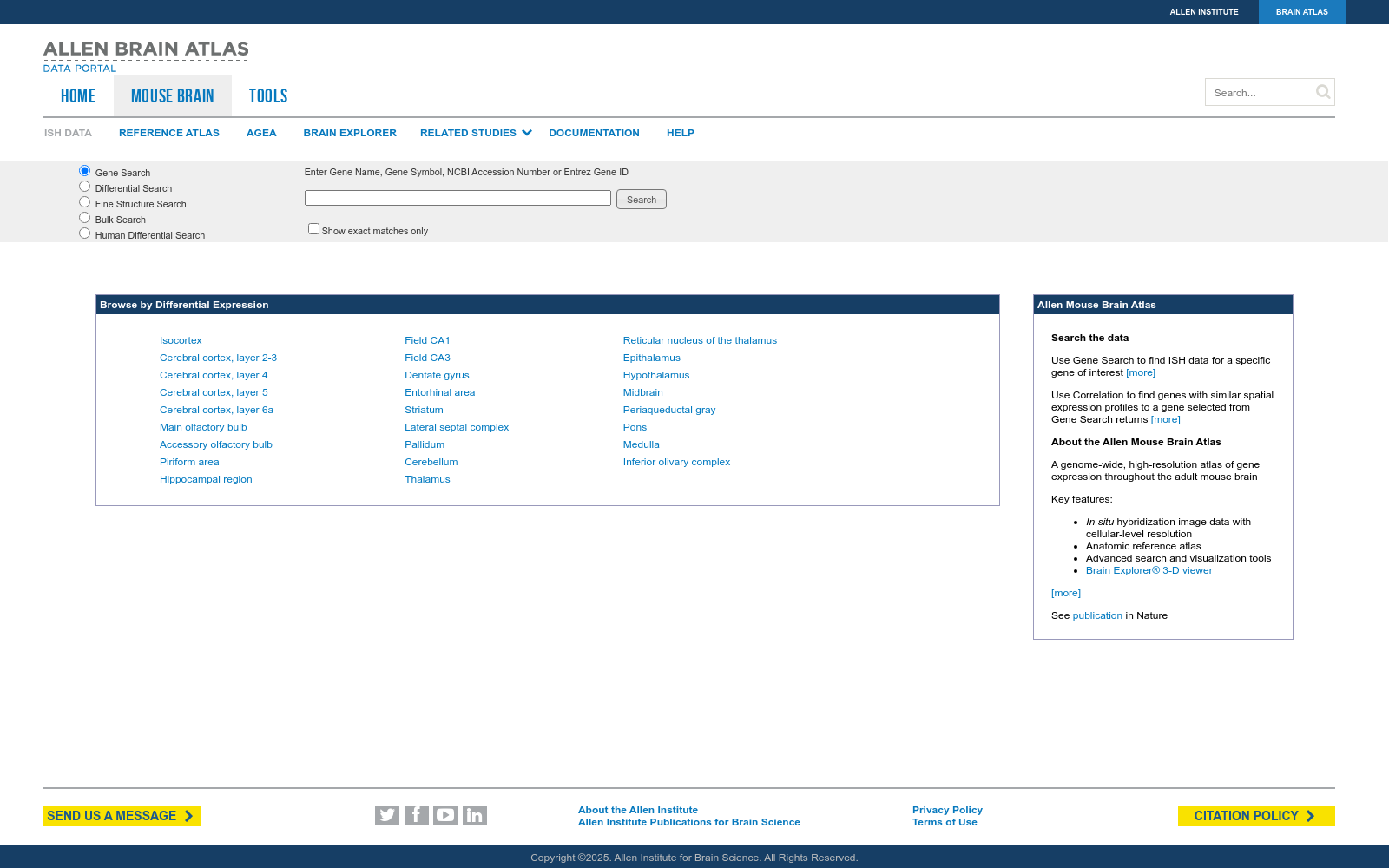
Task: Open the Reference Atlas menu item
Action: pyautogui.click(x=169, y=133)
